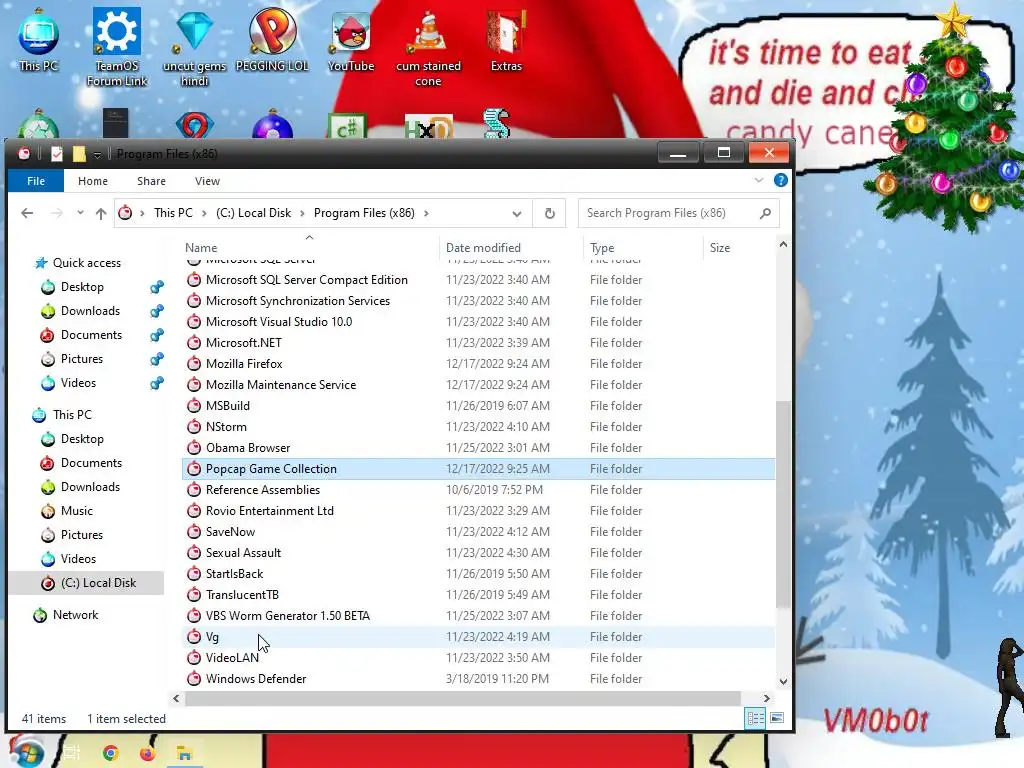This screenshot has width=1024, height=768.
Task: Open the Extras desktop icon
Action: 506,39
